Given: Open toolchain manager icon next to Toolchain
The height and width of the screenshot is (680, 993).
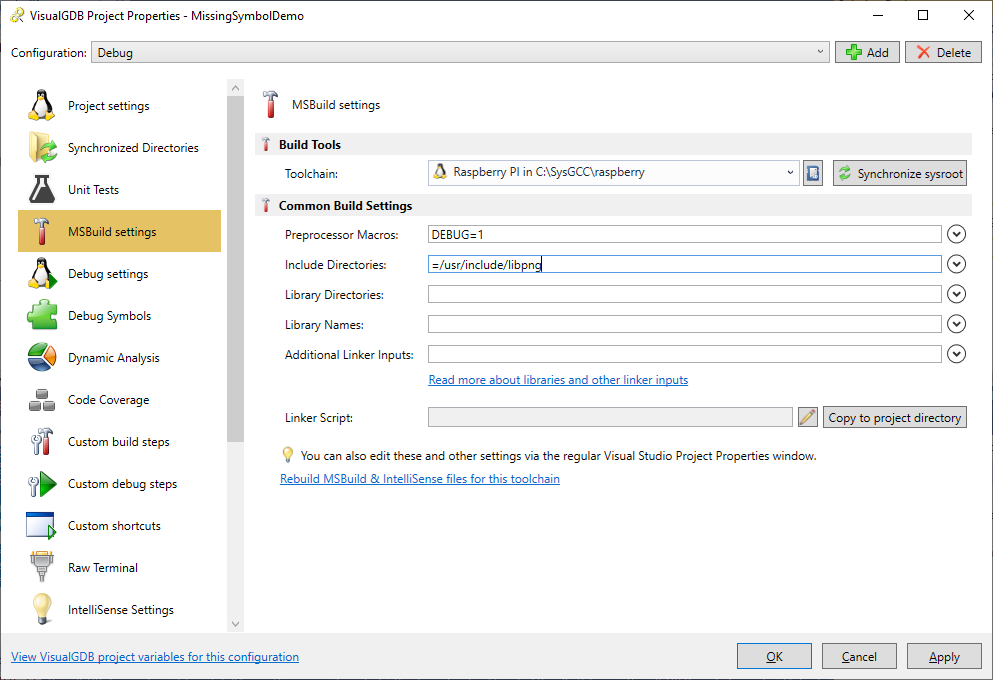Looking at the screenshot, I should 813,173.
